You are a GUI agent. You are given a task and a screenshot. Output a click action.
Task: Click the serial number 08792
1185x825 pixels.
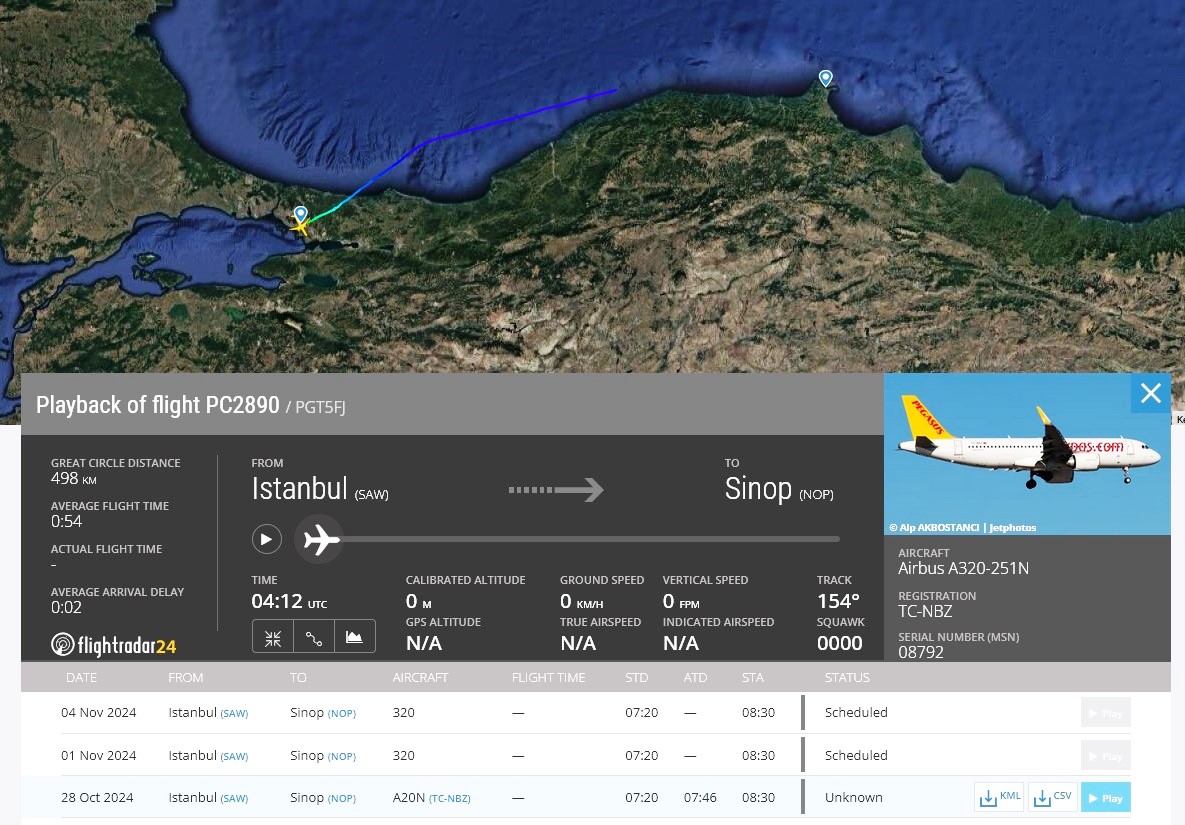pos(920,652)
